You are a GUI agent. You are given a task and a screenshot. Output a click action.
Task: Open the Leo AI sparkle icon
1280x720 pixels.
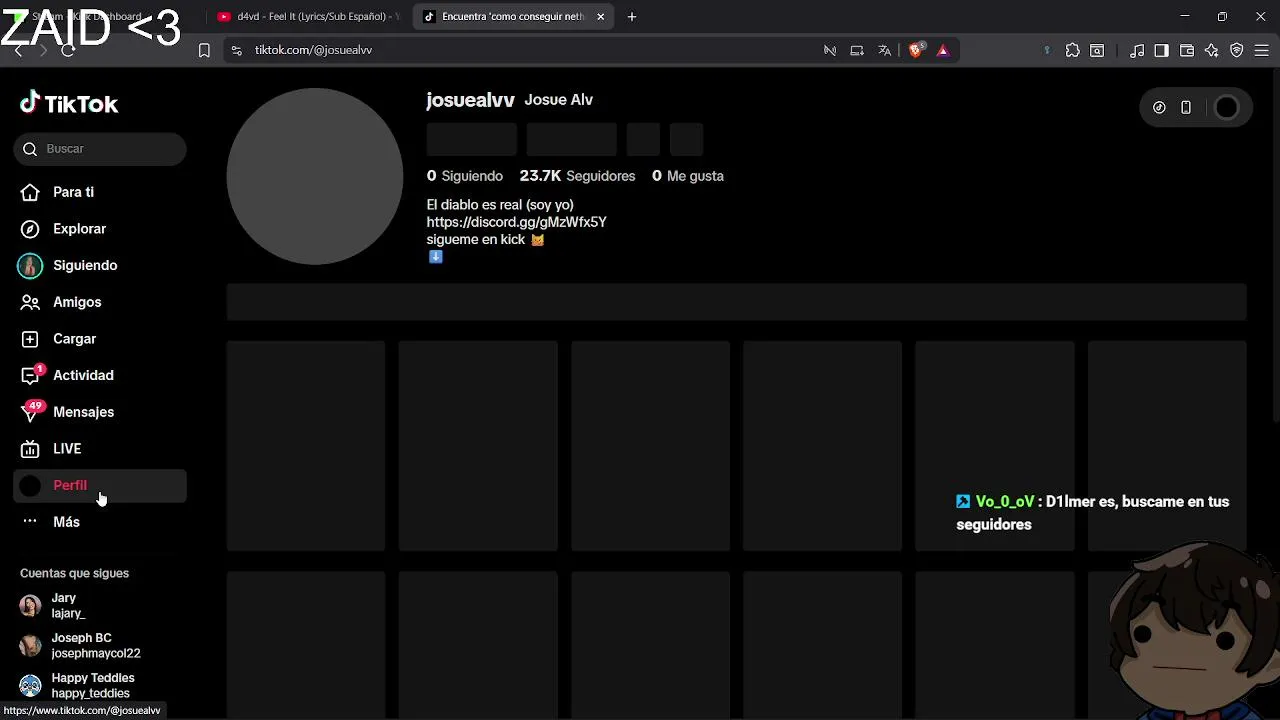pos(1212,50)
